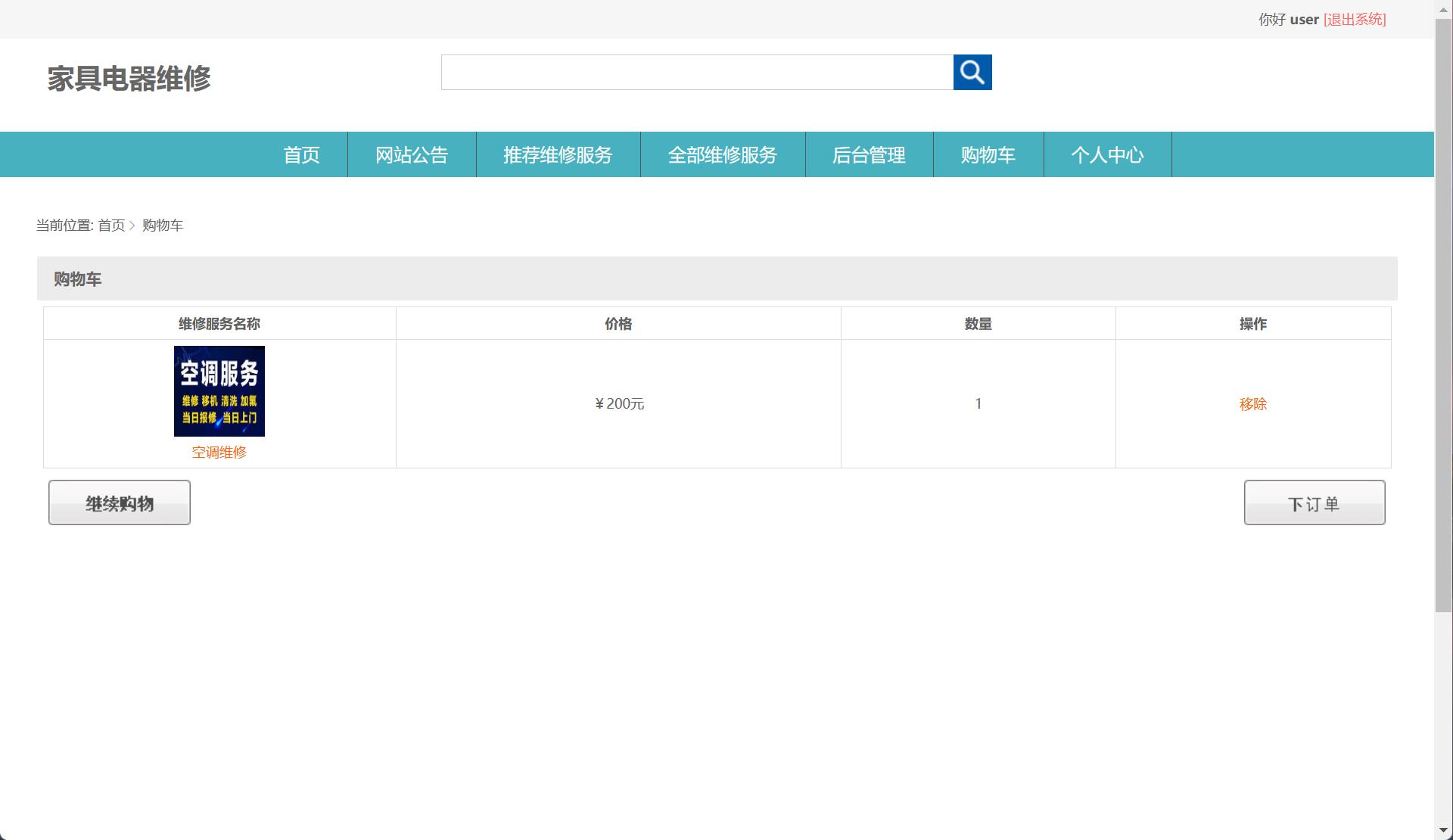The image size is (1453, 840).
Task: Click the scrollbar down arrow
Action: [x=1444, y=831]
